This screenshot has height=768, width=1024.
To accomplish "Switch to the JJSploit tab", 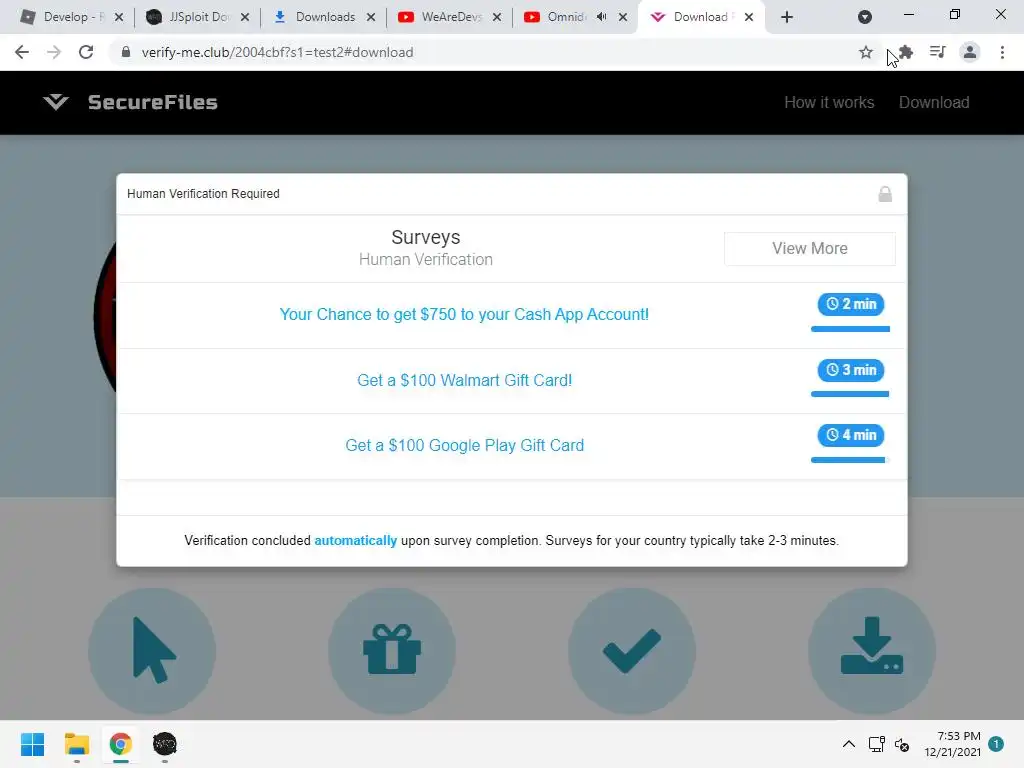I will (198, 17).
